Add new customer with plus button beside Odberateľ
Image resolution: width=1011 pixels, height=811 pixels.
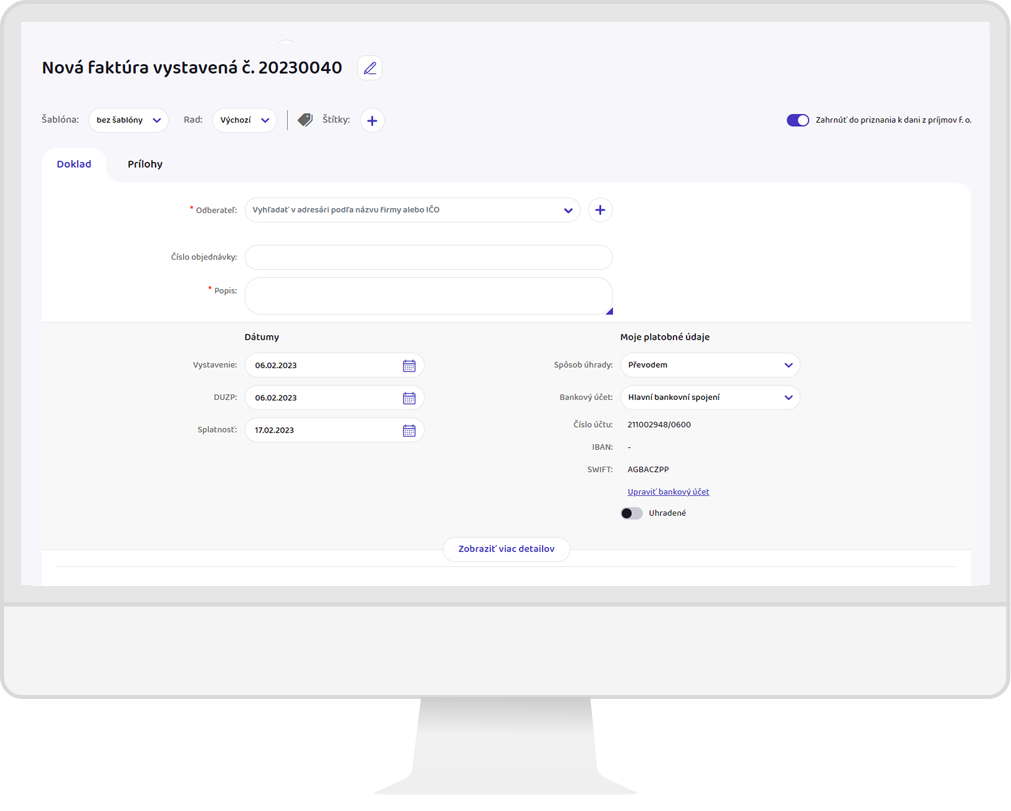pos(600,210)
